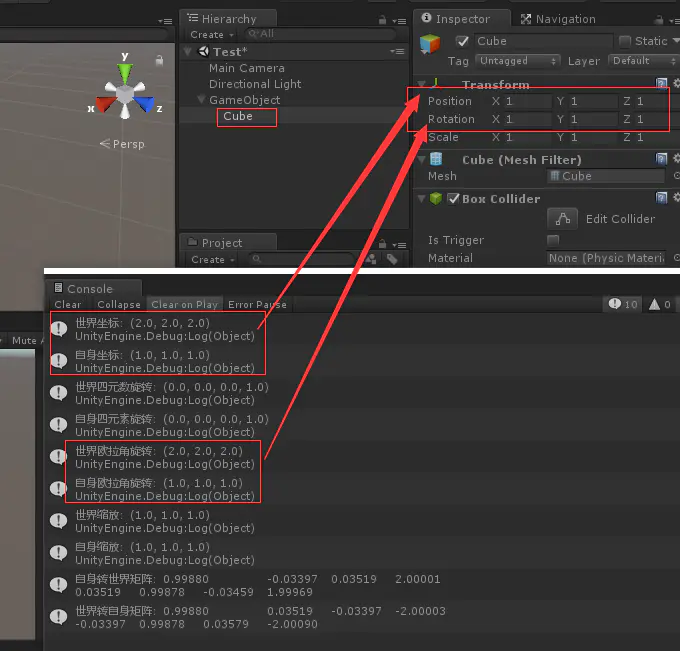Viewport: 680px width, 651px height.
Task: Select Cube in Hierarchy
Action: [238, 116]
